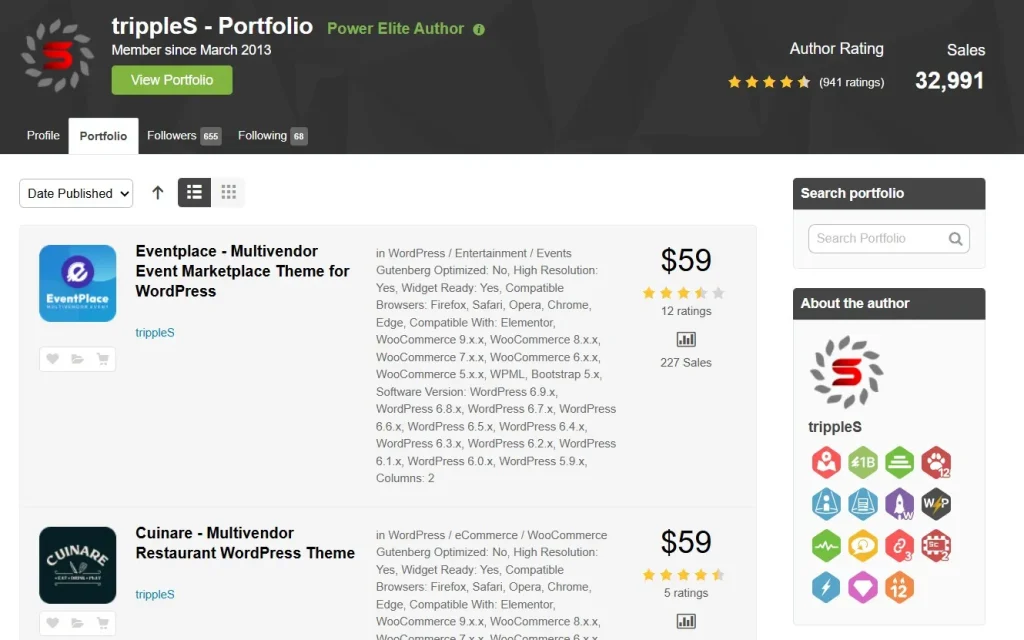Image resolution: width=1024 pixels, height=640 pixels.
Task: Add Eventplace to favorites with heart icon
Action: pyautogui.click(x=52, y=359)
